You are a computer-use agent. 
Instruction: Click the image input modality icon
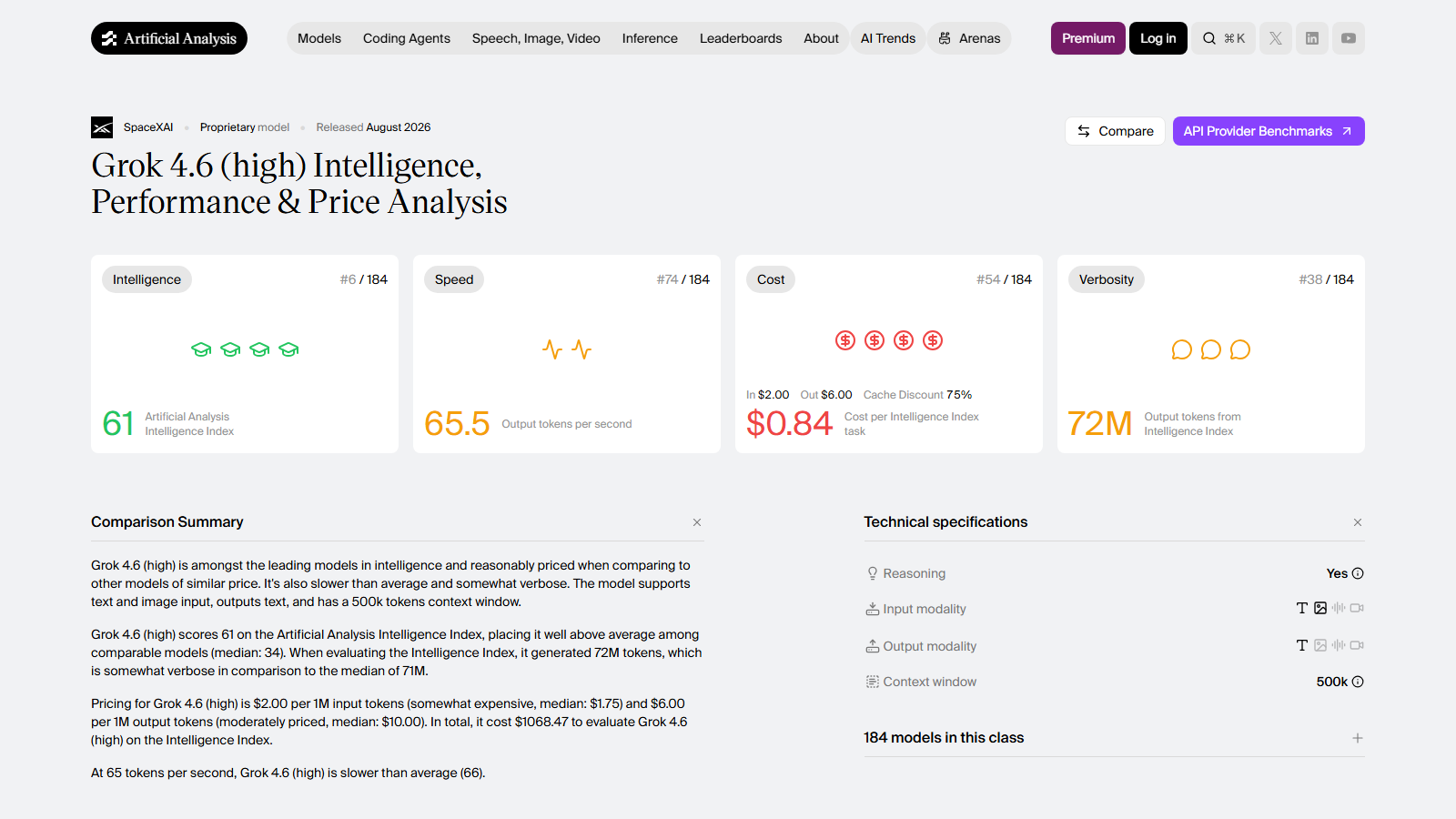[x=1320, y=608]
